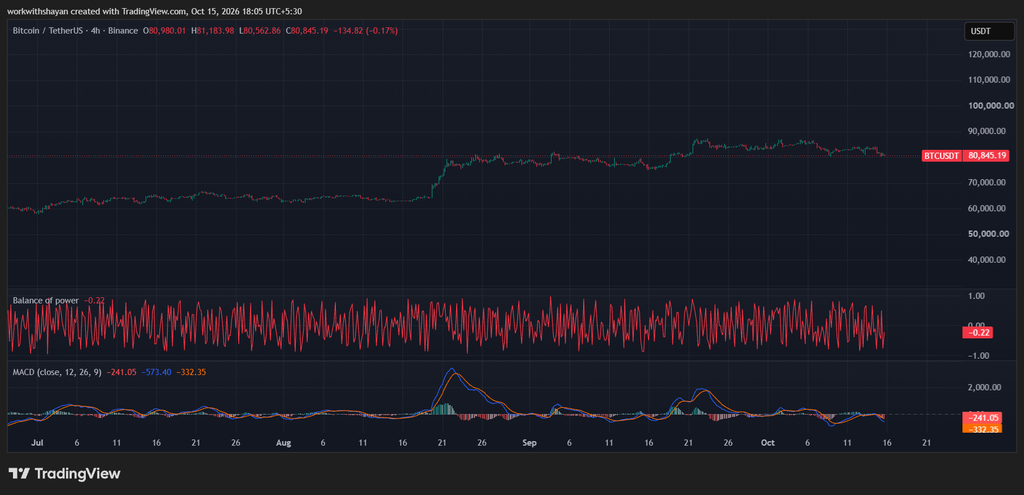Click the Oct label on time axis
1024x495 pixels.
pyautogui.click(x=768, y=443)
